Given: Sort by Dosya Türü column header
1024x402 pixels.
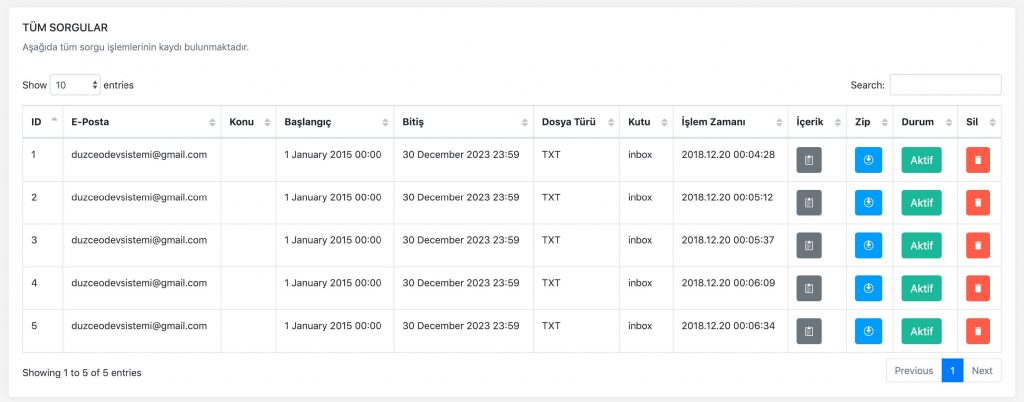Looking at the screenshot, I should pyautogui.click(x=577, y=122).
